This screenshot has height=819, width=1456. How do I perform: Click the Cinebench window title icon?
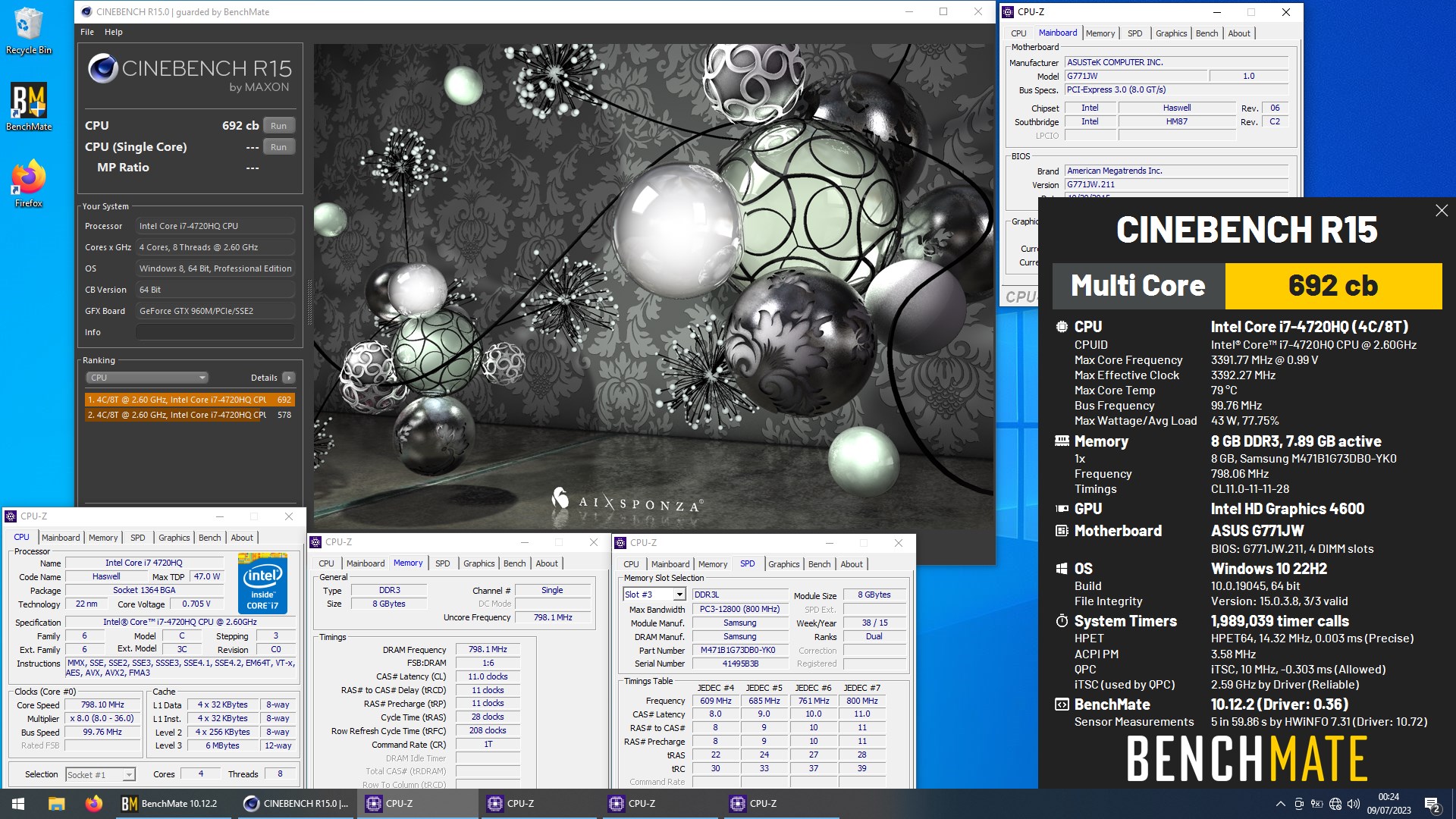pos(86,11)
